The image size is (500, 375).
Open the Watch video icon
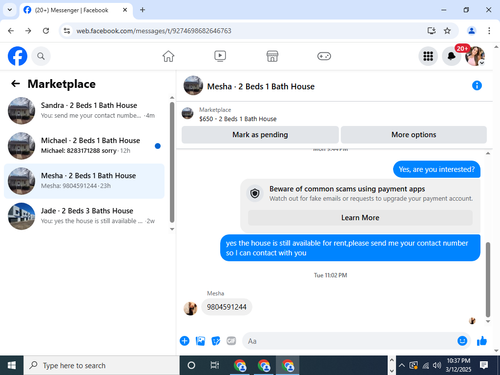(x=220, y=56)
